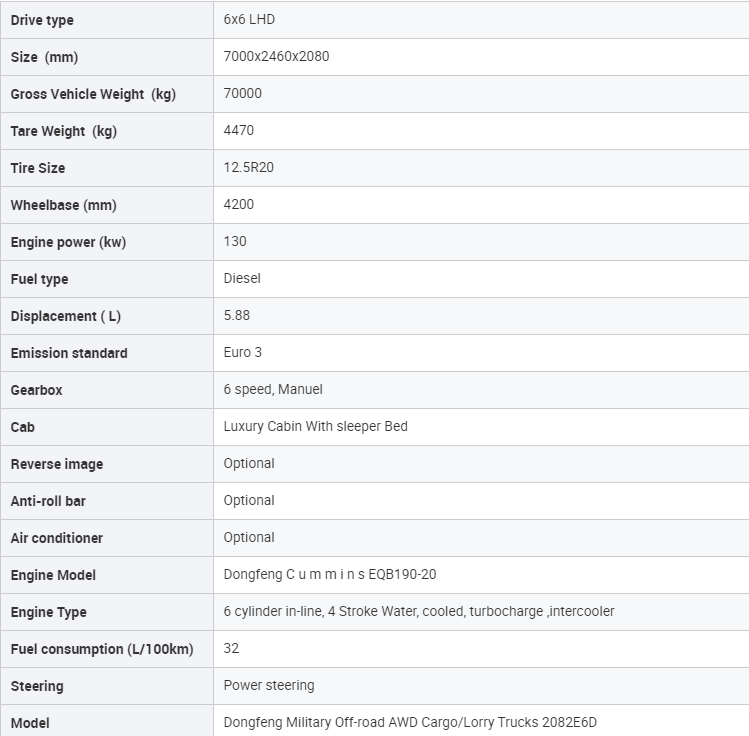The height and width of the screenshot is (736, 749).
Task: Select the displacement value 5.88
Action: (237, 315)
